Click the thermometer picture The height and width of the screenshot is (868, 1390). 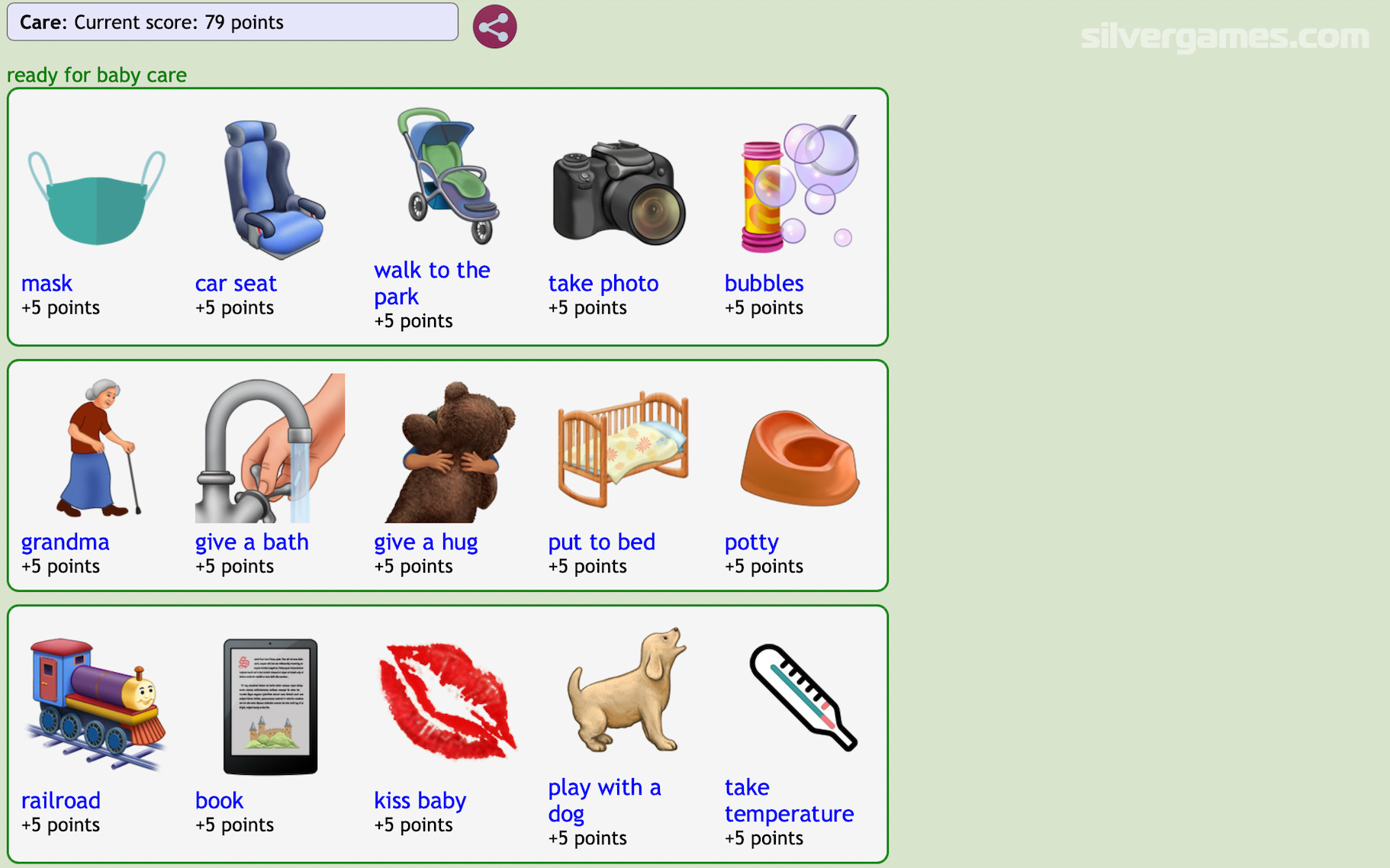[x=803, y=697]
